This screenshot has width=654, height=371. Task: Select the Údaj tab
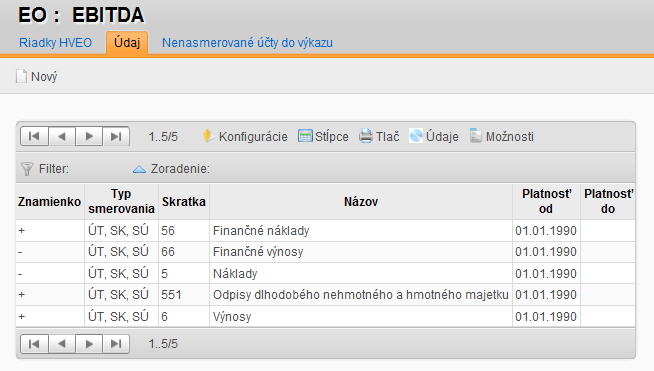pos(127,43)
